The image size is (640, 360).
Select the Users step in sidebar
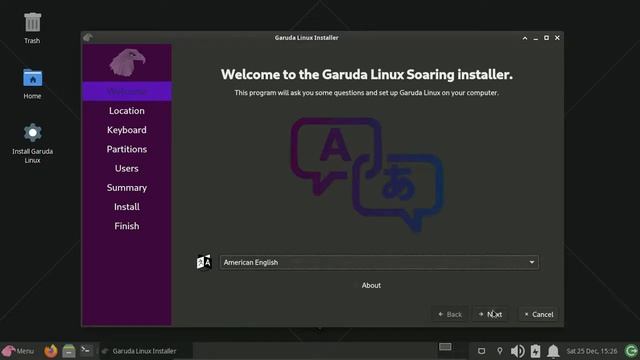coord(127,168)
